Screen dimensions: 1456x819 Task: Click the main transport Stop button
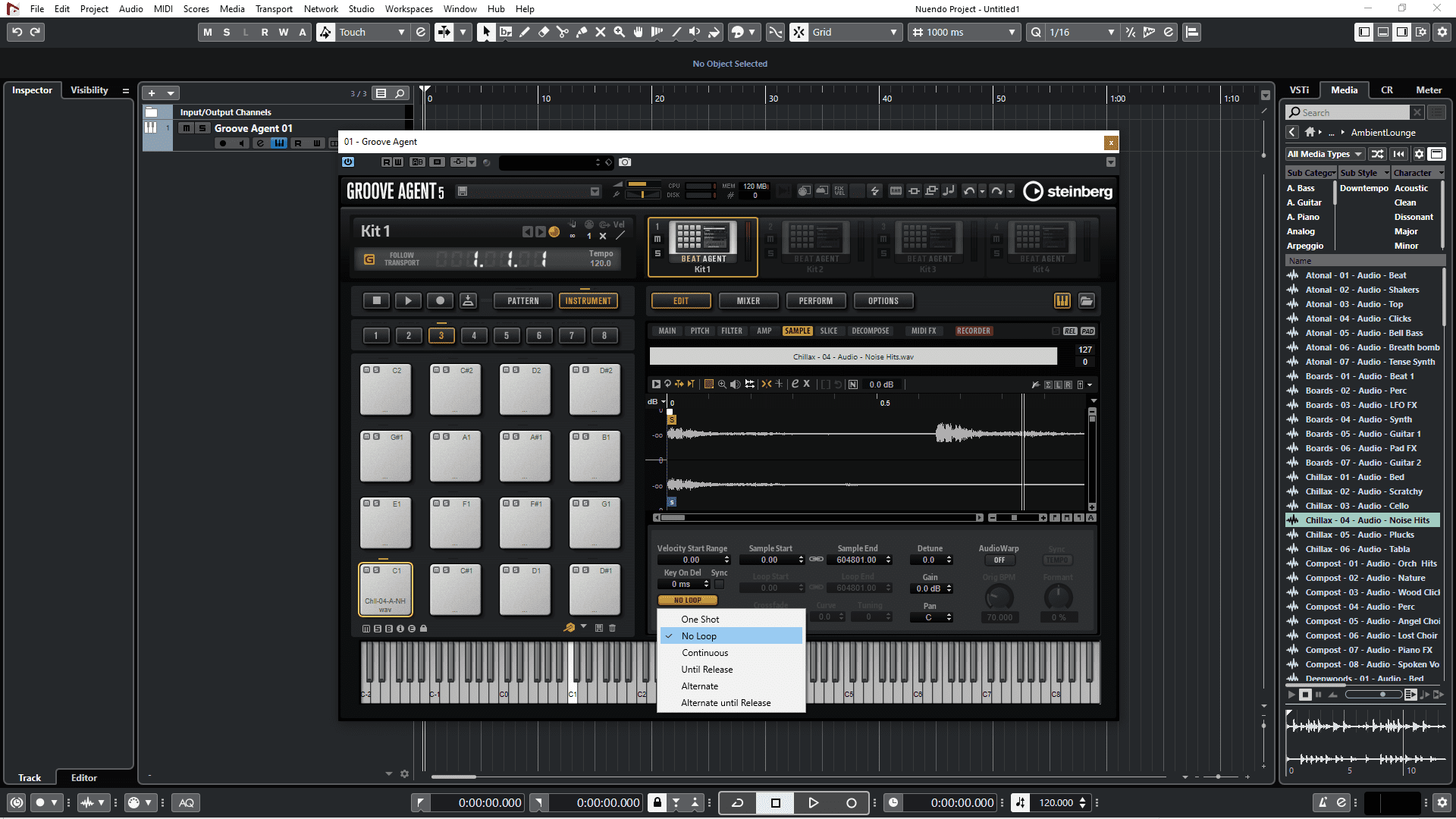pos(775,802)
